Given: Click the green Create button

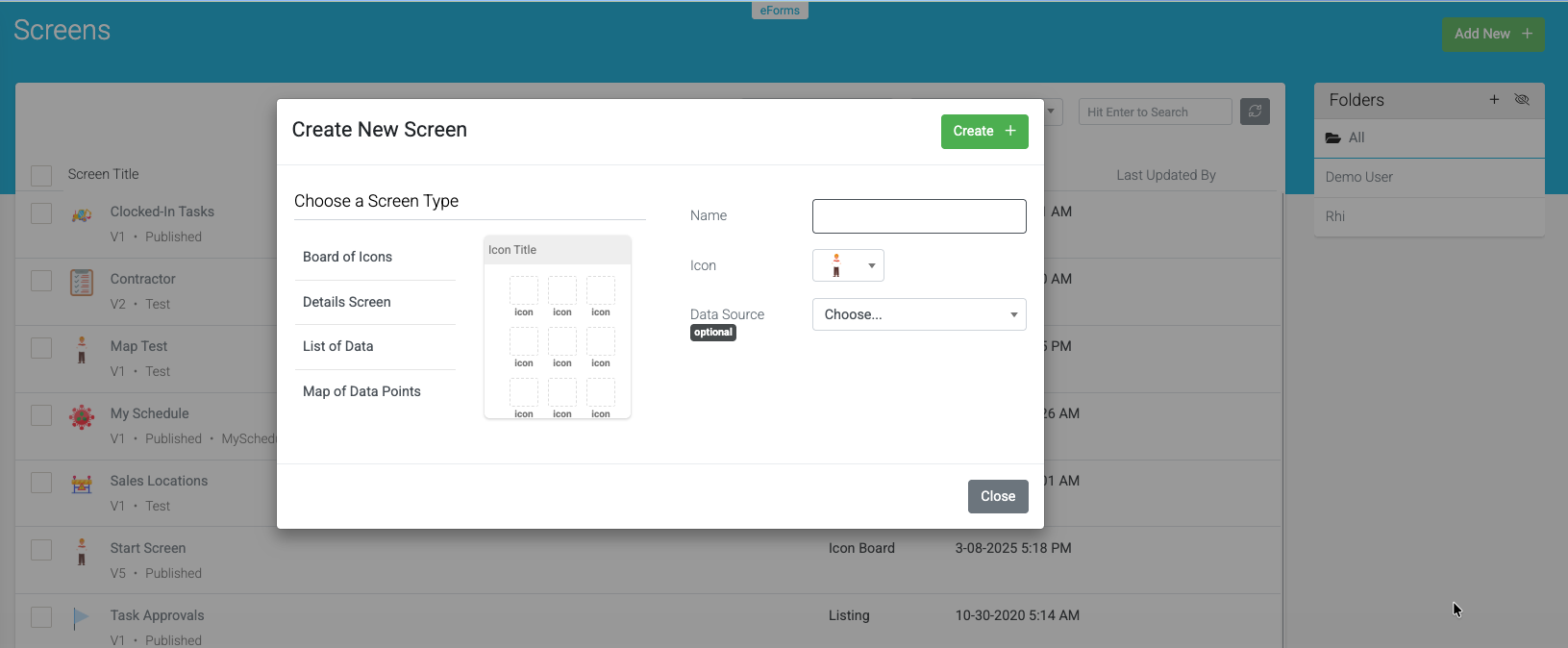Looking at the screenshot, I should point(984,132).
